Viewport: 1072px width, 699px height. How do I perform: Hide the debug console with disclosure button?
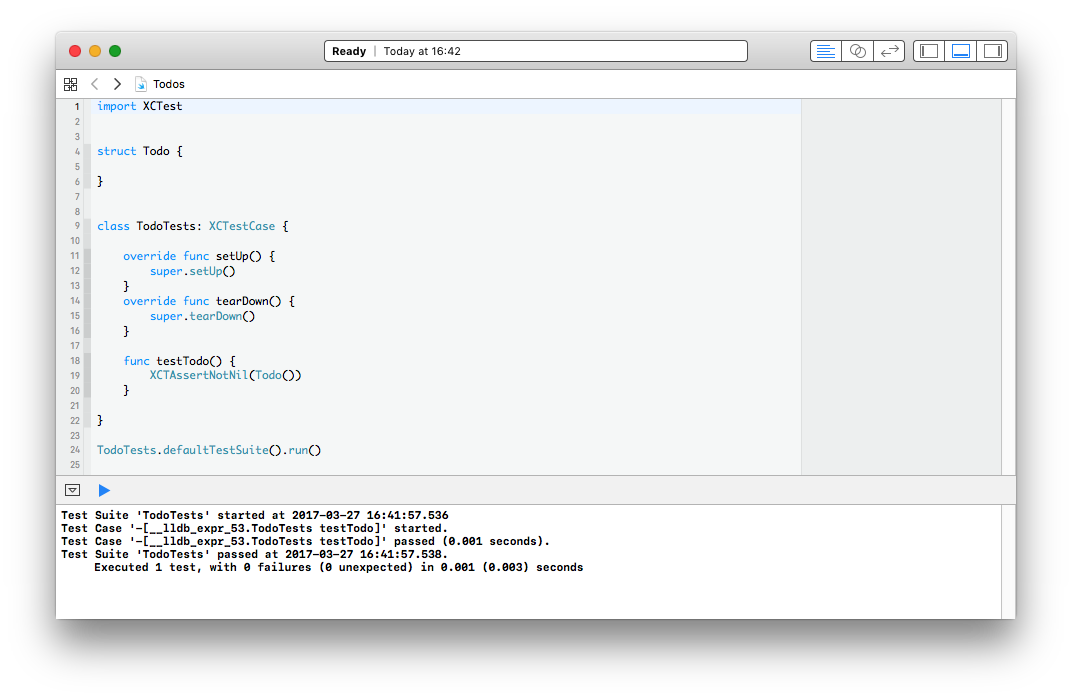tap(72, 490)
